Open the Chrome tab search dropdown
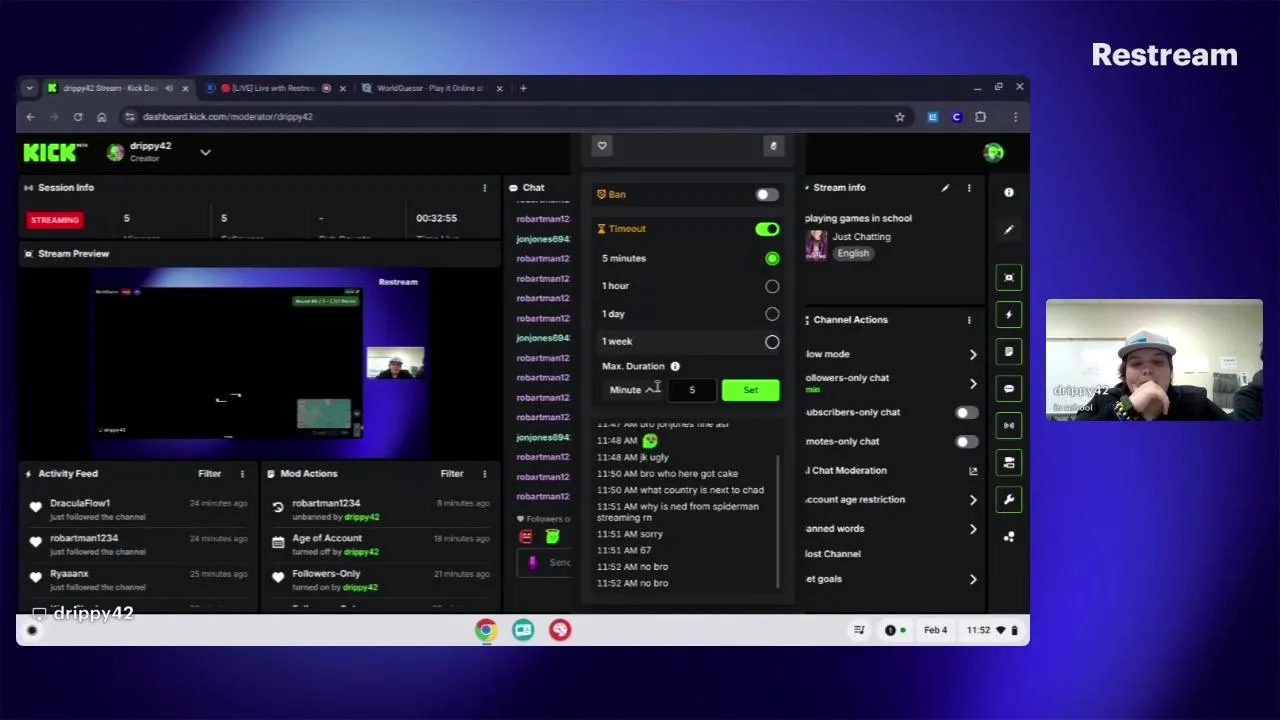Image resolution: width=1280 pixels, height=720 pixels. [x=29, y=88]
